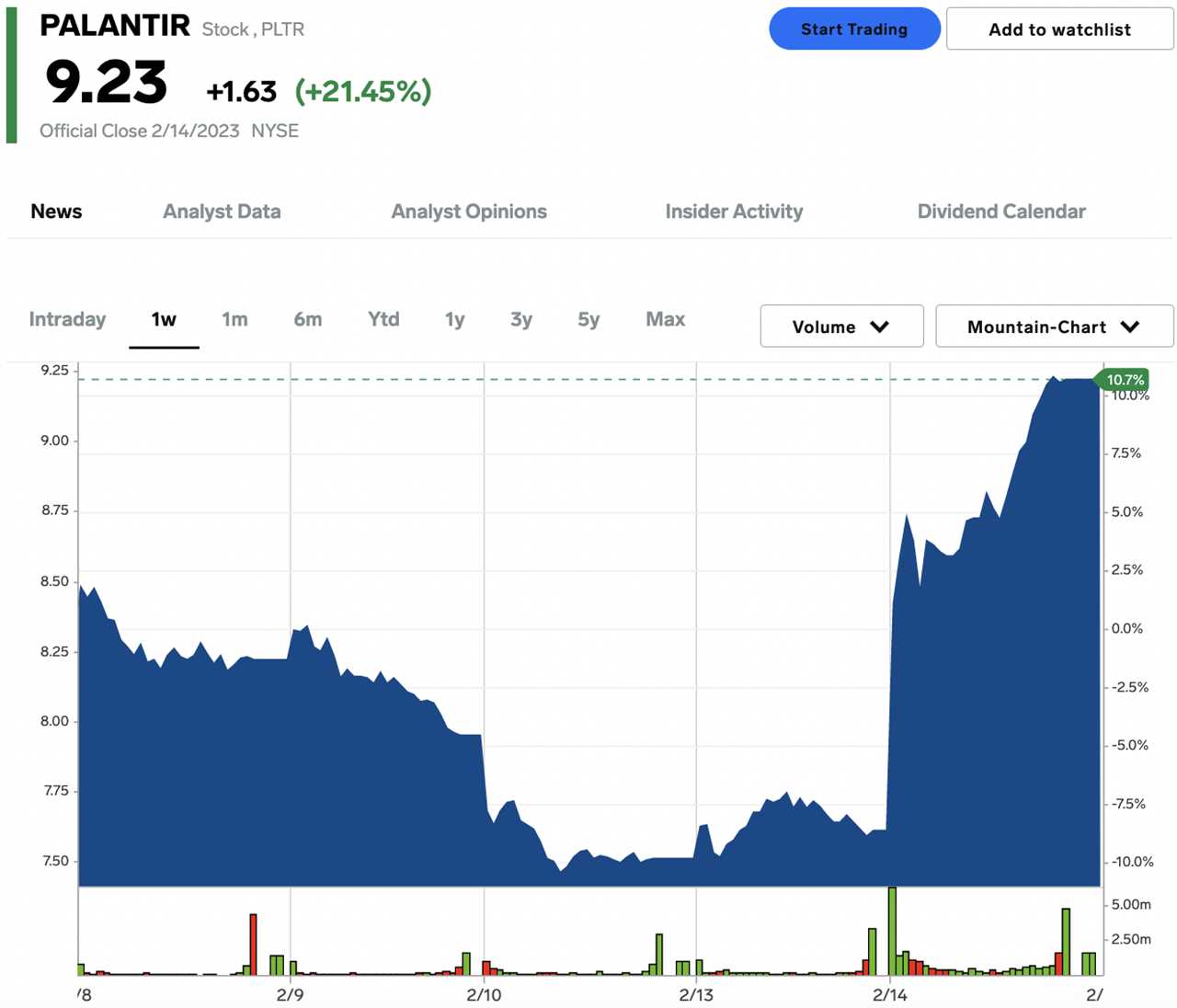1177x1008 pixels.
Task: Click the Start Trading button
Action: [x=854, y=29]
